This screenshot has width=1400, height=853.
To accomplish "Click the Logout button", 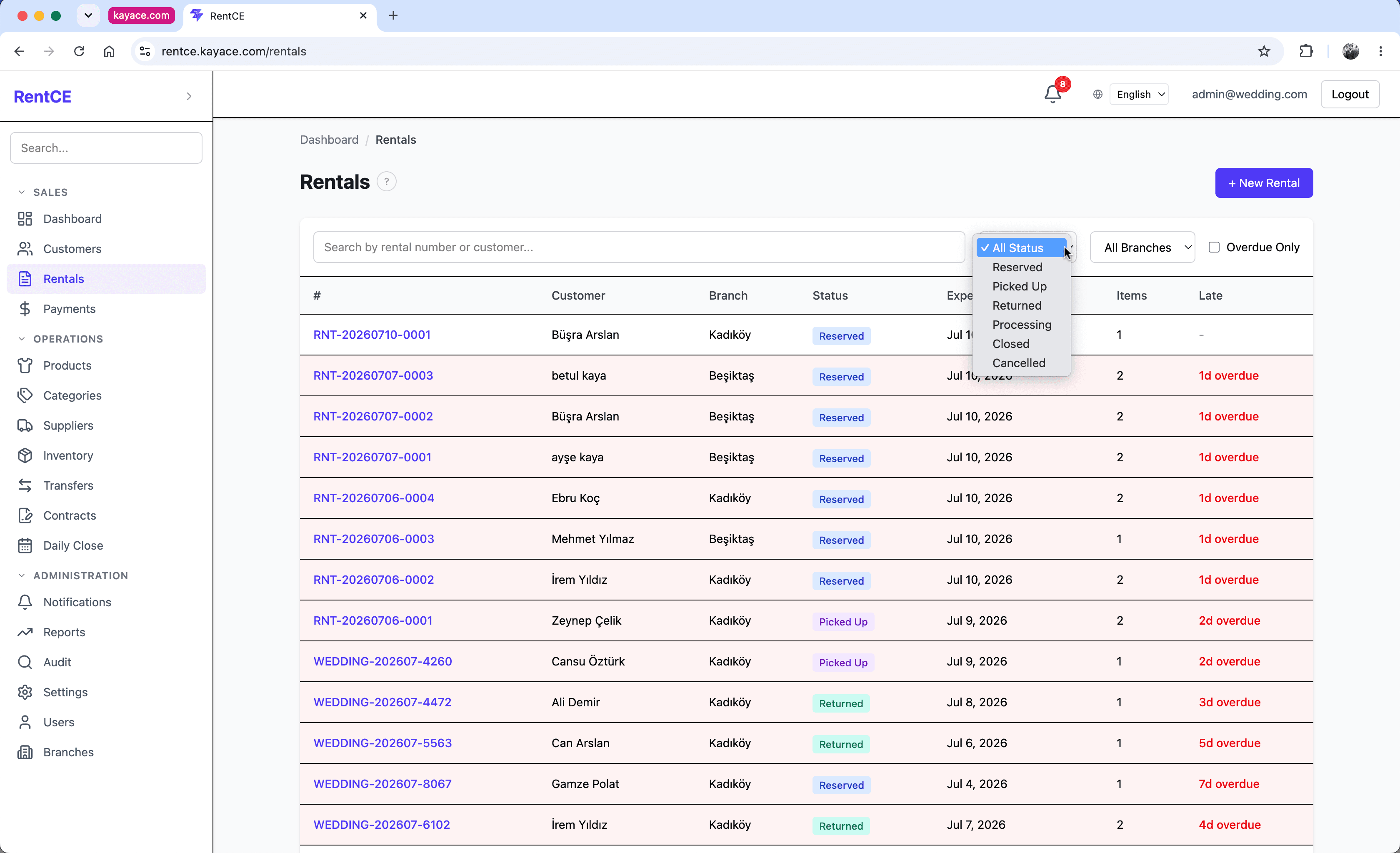I will [x=1350, y=94].
